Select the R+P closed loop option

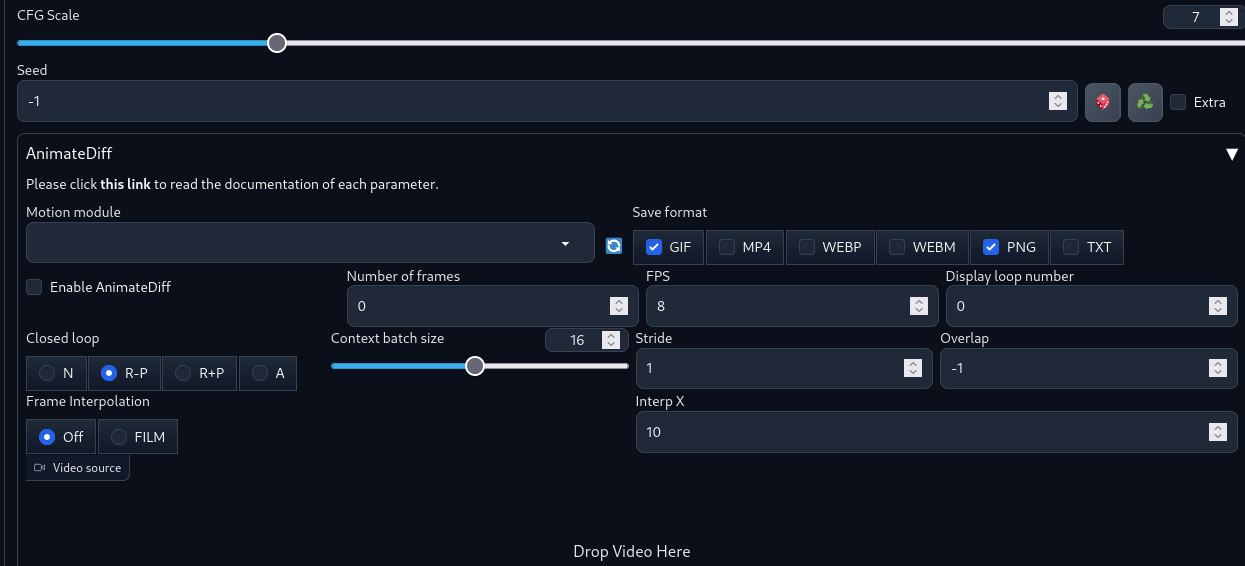tap(183, 373)
